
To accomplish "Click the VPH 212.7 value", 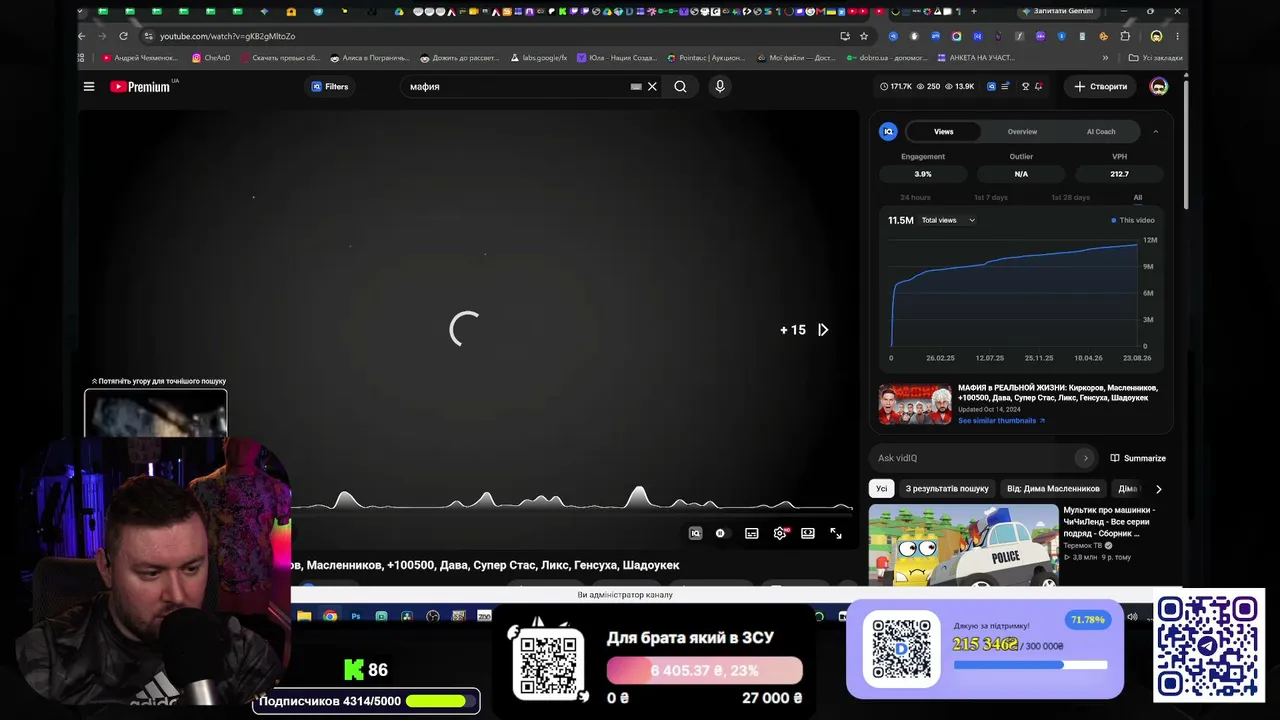I will pos(1119,174).
